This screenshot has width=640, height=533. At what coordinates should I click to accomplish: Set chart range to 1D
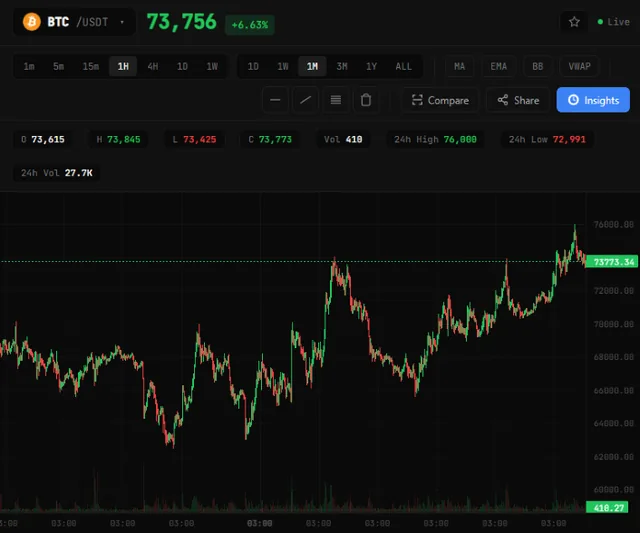(253, 66)
